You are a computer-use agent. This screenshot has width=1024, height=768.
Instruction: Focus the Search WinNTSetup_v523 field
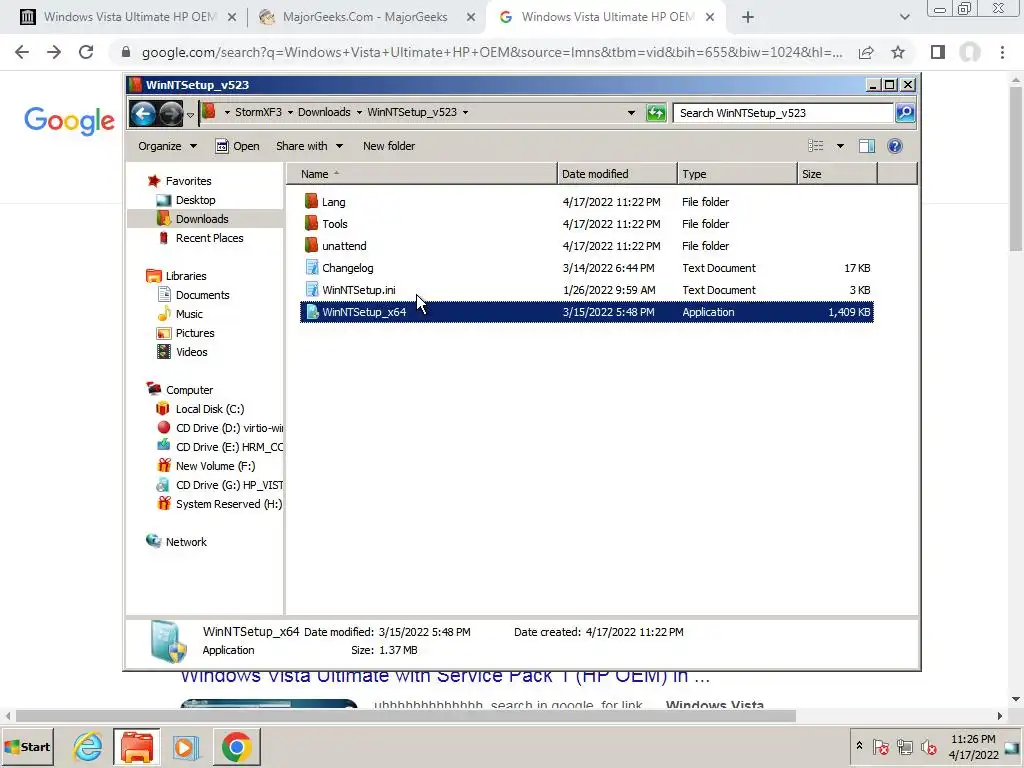coord(783,113)
